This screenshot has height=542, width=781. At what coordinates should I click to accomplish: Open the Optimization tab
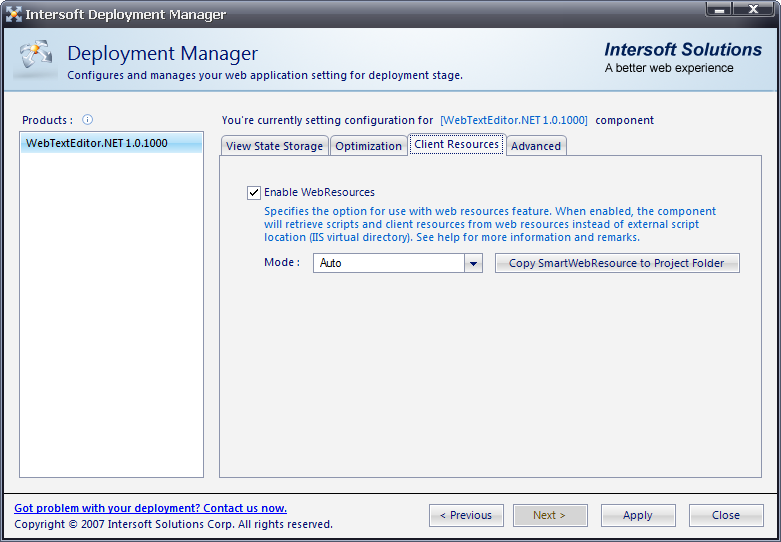pos(368,146)
